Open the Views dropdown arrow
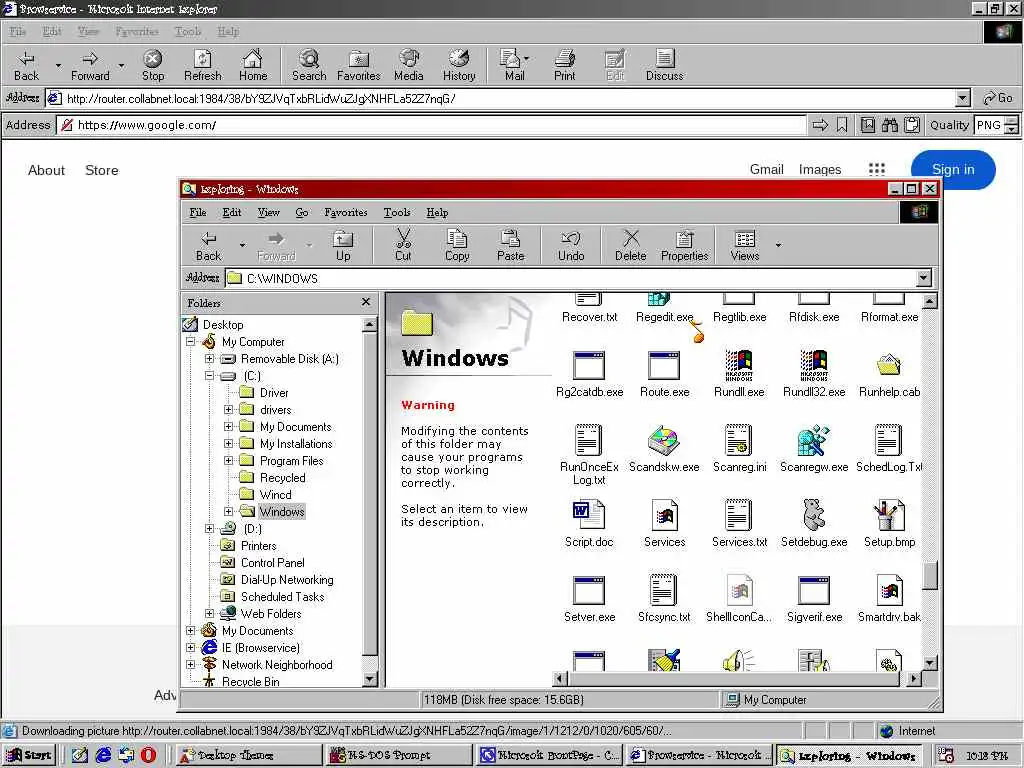The width and height of the screenshot is (1024, 768). tap(778, 245)
